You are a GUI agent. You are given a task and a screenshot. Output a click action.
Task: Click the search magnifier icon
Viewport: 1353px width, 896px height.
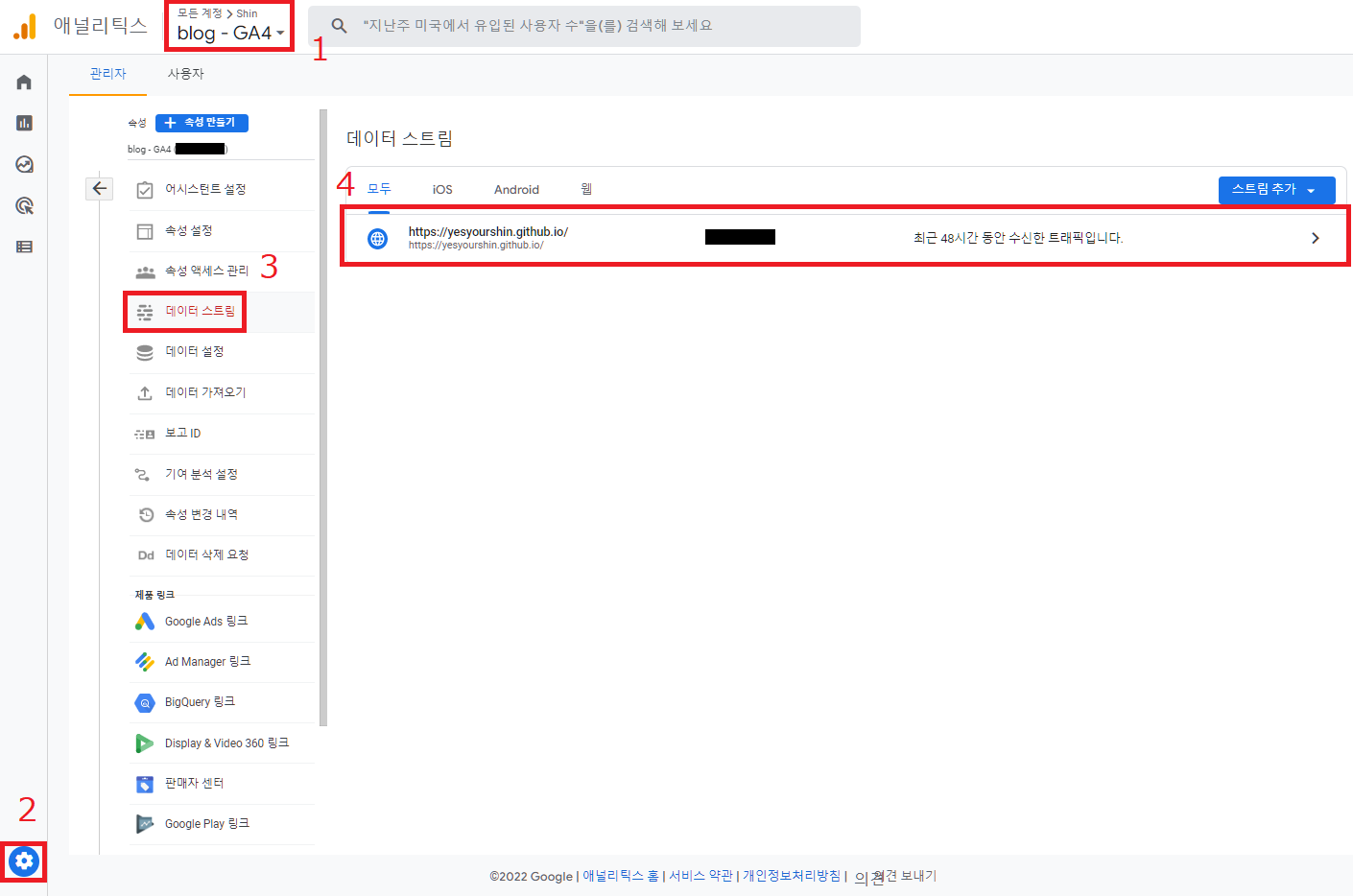coord(339,26)
